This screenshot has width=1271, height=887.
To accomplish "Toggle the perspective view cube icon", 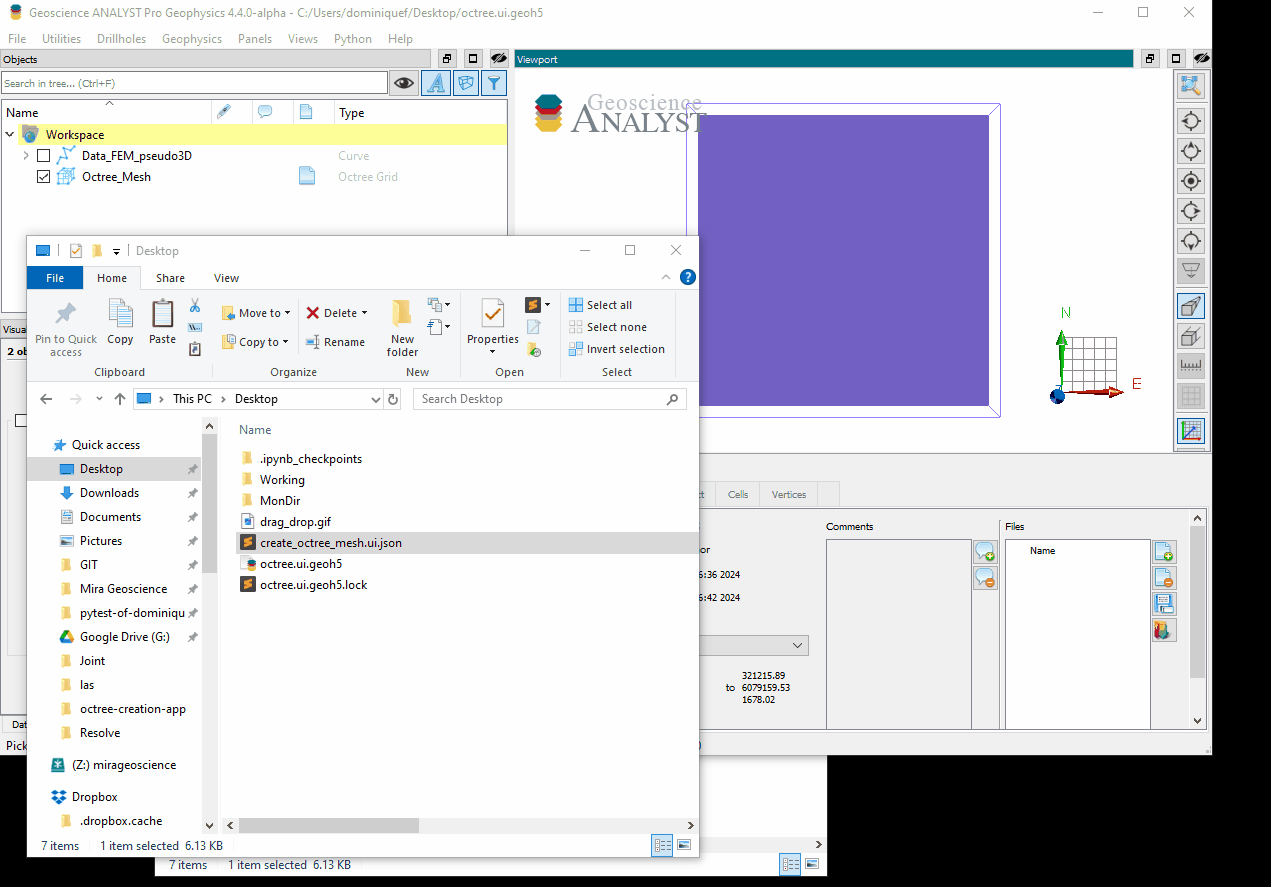I will (x=1191, y=307).
